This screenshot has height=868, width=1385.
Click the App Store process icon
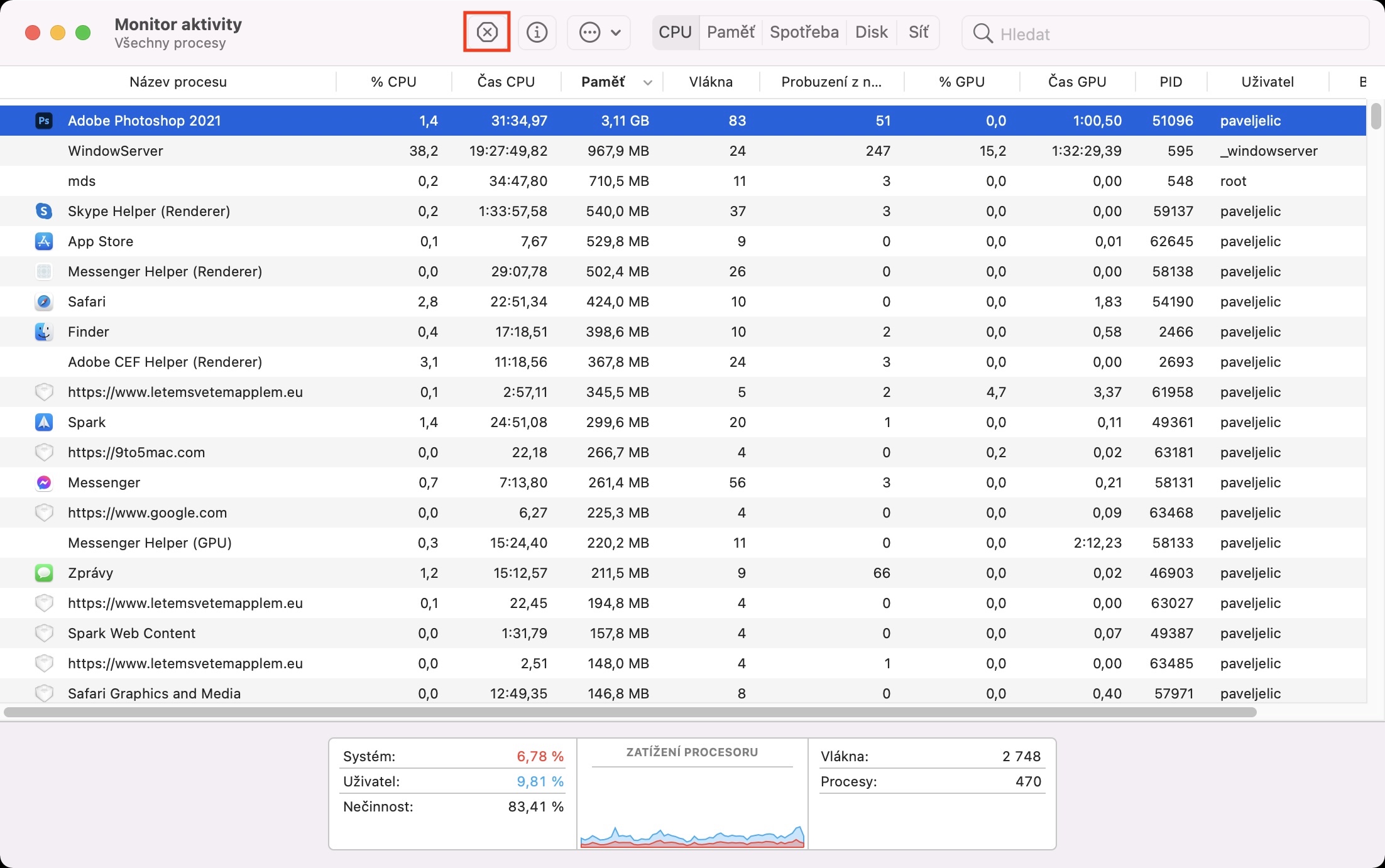click(x=43, y=241)
